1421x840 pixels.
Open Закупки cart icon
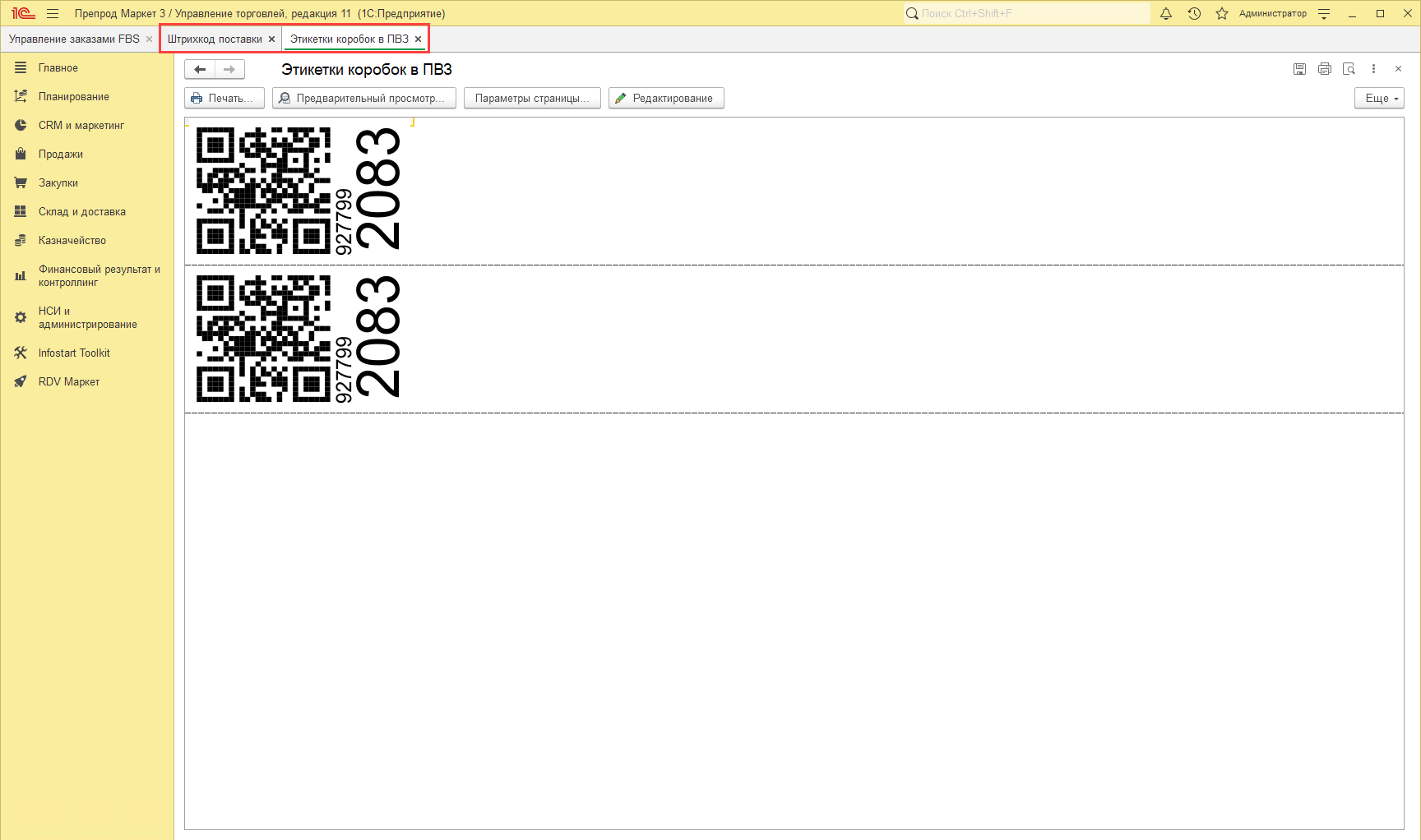tap(21, 183)
